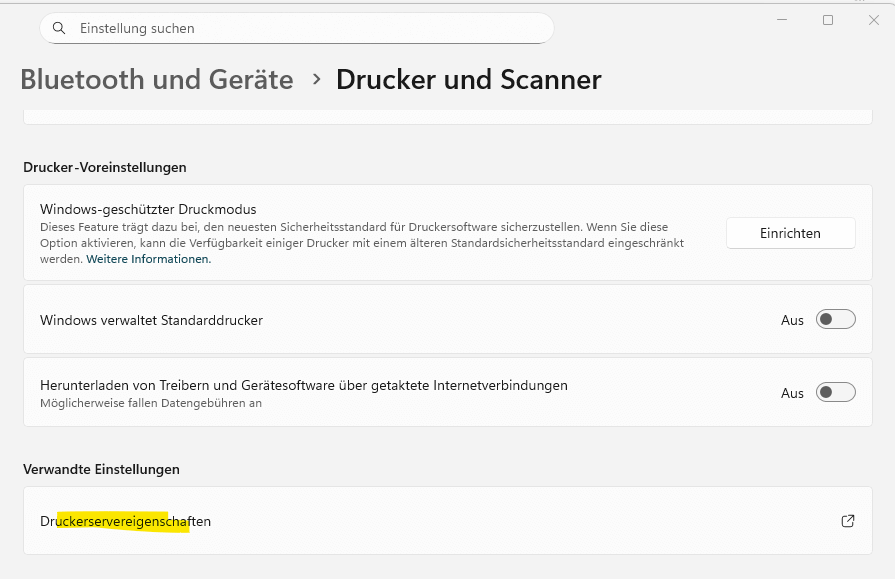This screenshot has height=579, width=895.
Task: Close the Settings window
Action: tap(874, 19)
